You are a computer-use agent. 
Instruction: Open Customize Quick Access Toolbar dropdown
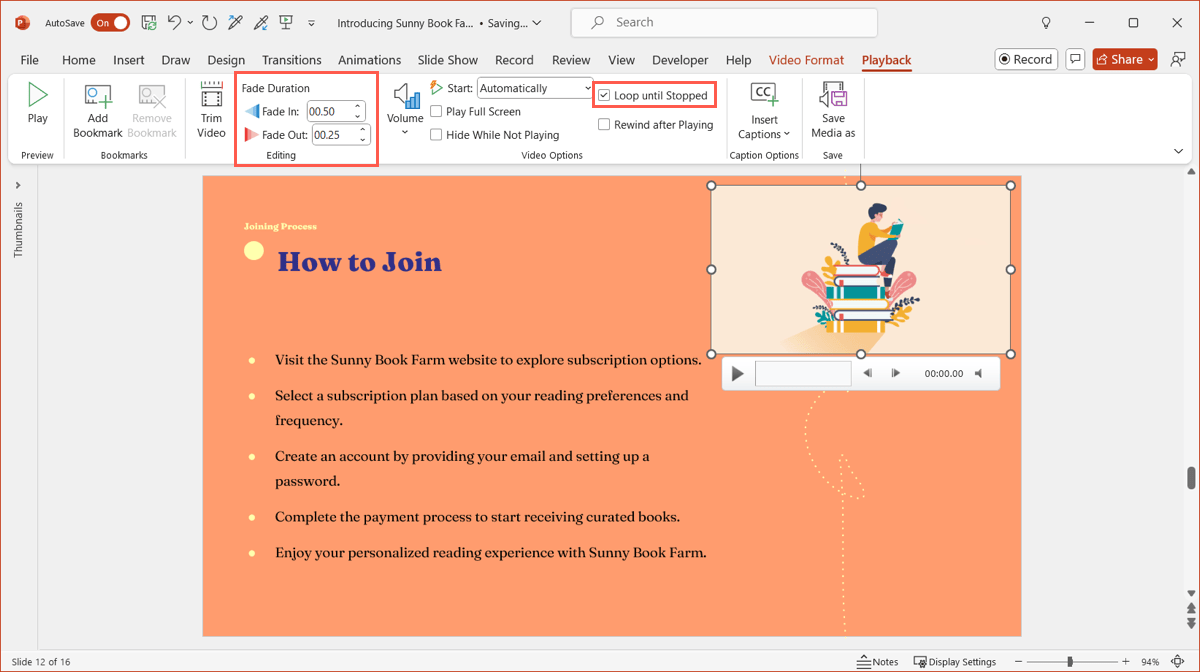(311, 22)
